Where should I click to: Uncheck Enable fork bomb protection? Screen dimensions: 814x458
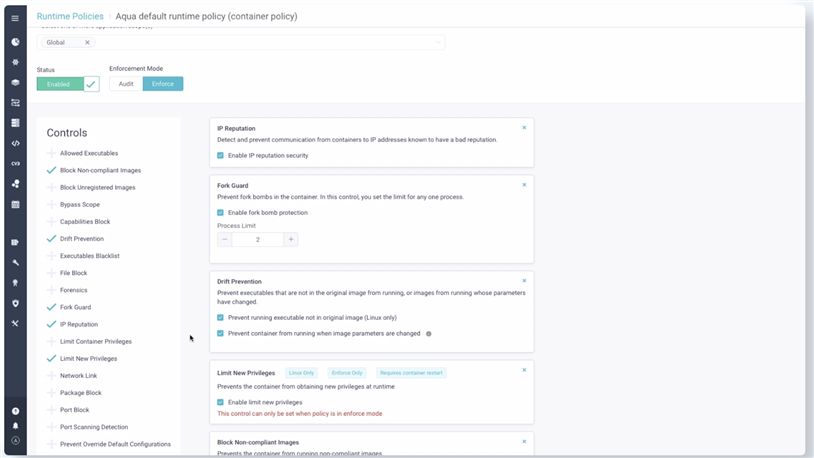pos(221,212)
